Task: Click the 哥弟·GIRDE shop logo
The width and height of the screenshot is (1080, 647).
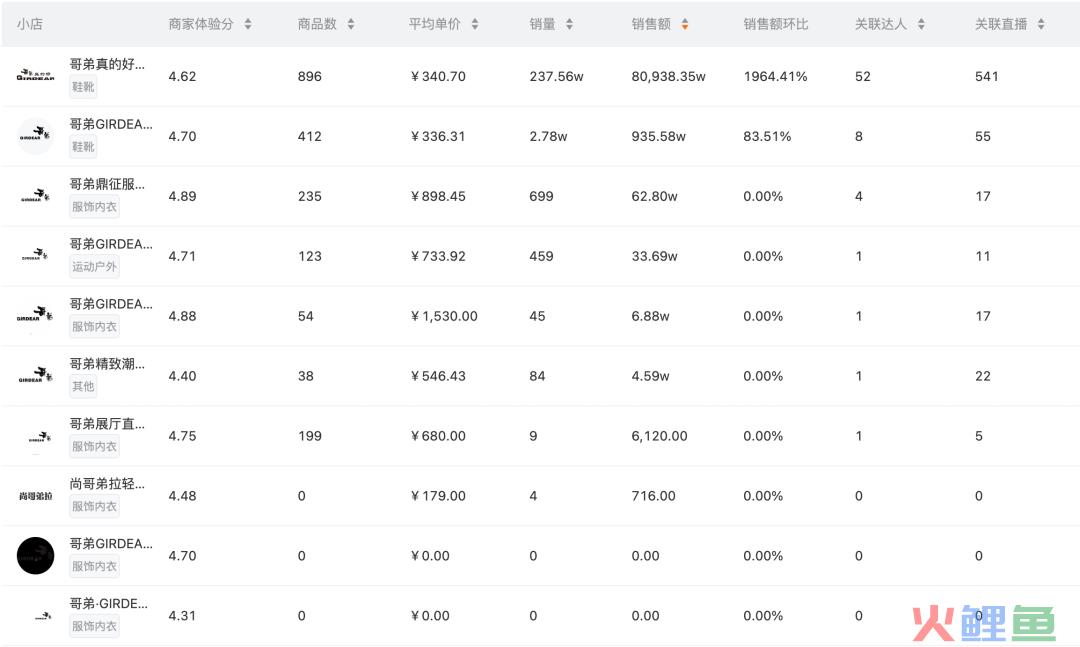Action: [43, 616]
